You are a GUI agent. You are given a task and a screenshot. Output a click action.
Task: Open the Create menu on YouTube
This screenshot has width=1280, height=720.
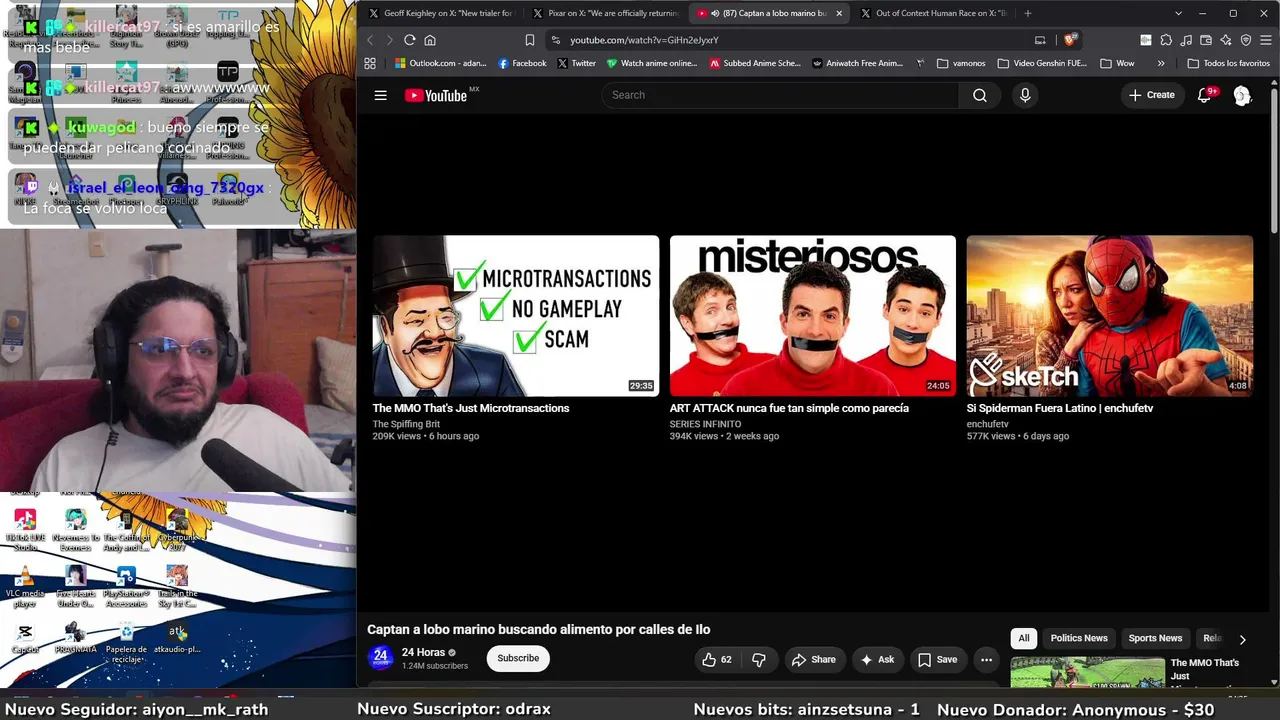tap(1152, 95)
